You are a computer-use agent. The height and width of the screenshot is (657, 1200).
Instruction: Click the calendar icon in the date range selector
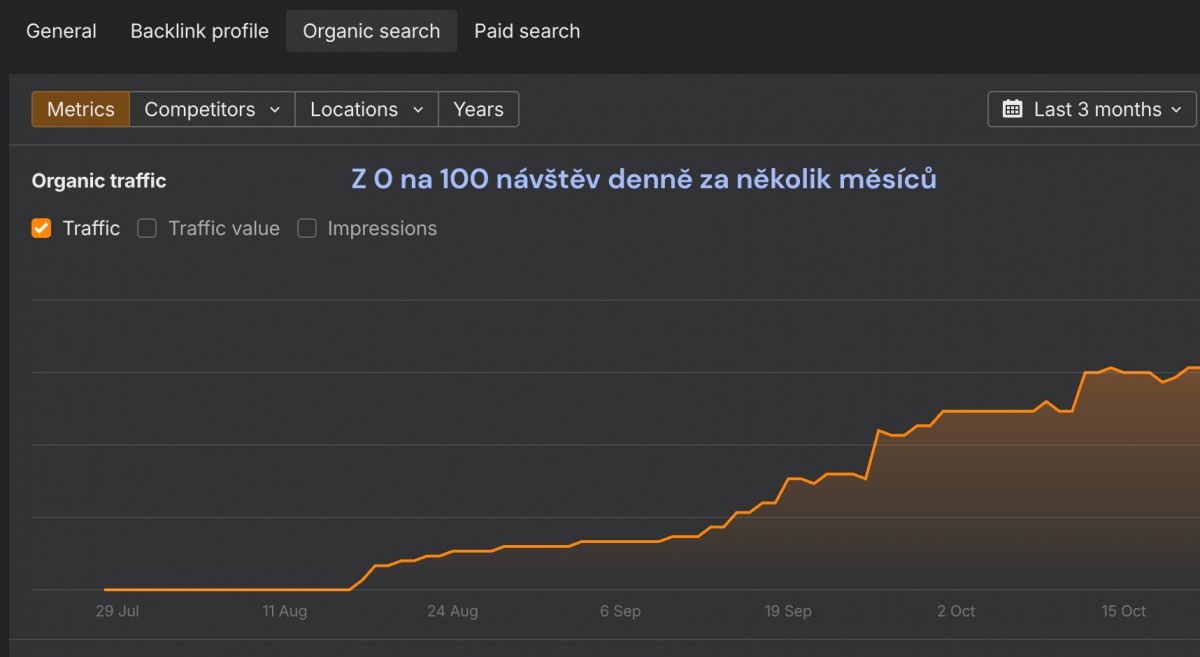[1014, 109]
